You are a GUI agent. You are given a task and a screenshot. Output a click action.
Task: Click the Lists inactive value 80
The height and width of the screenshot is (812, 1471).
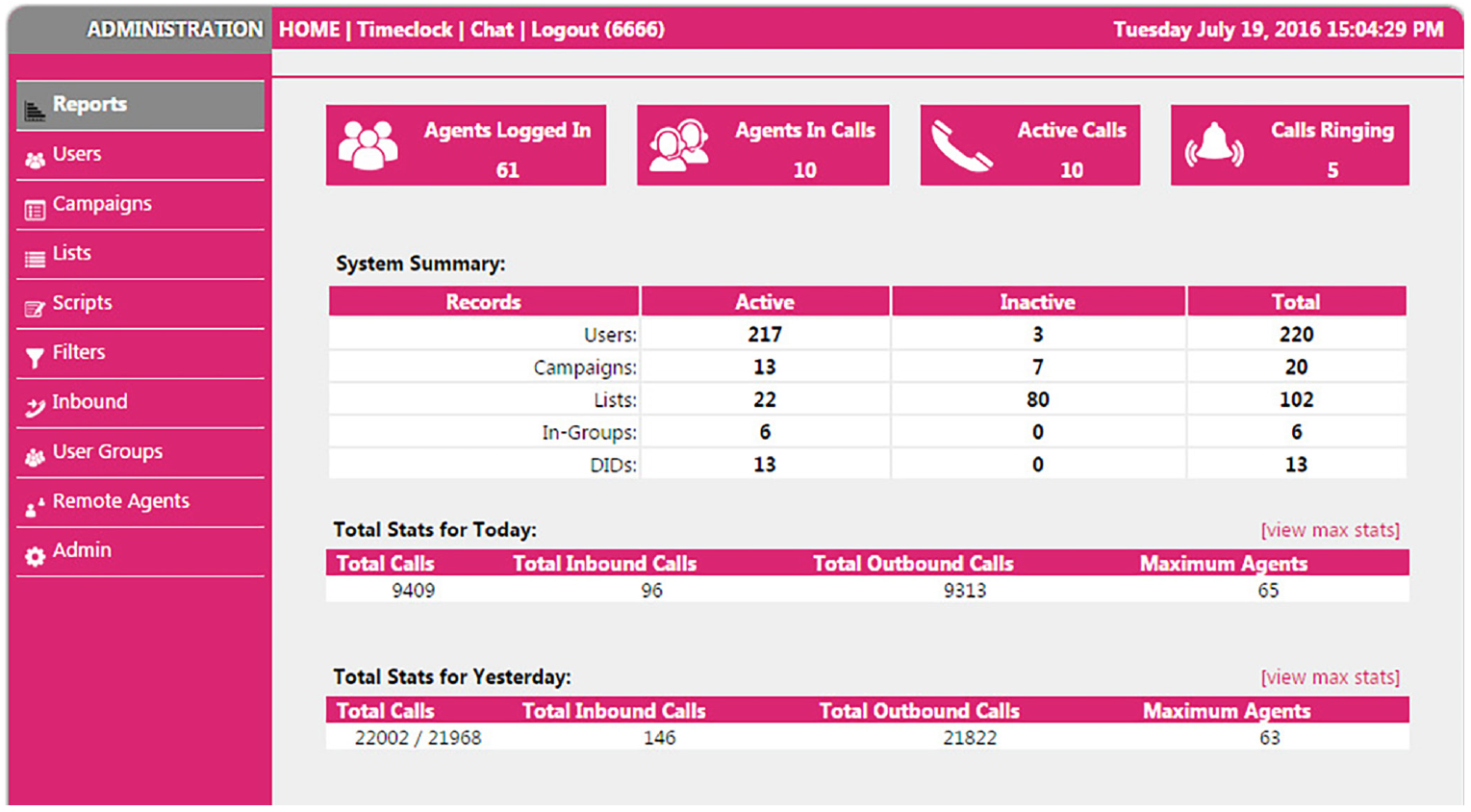1037,400
